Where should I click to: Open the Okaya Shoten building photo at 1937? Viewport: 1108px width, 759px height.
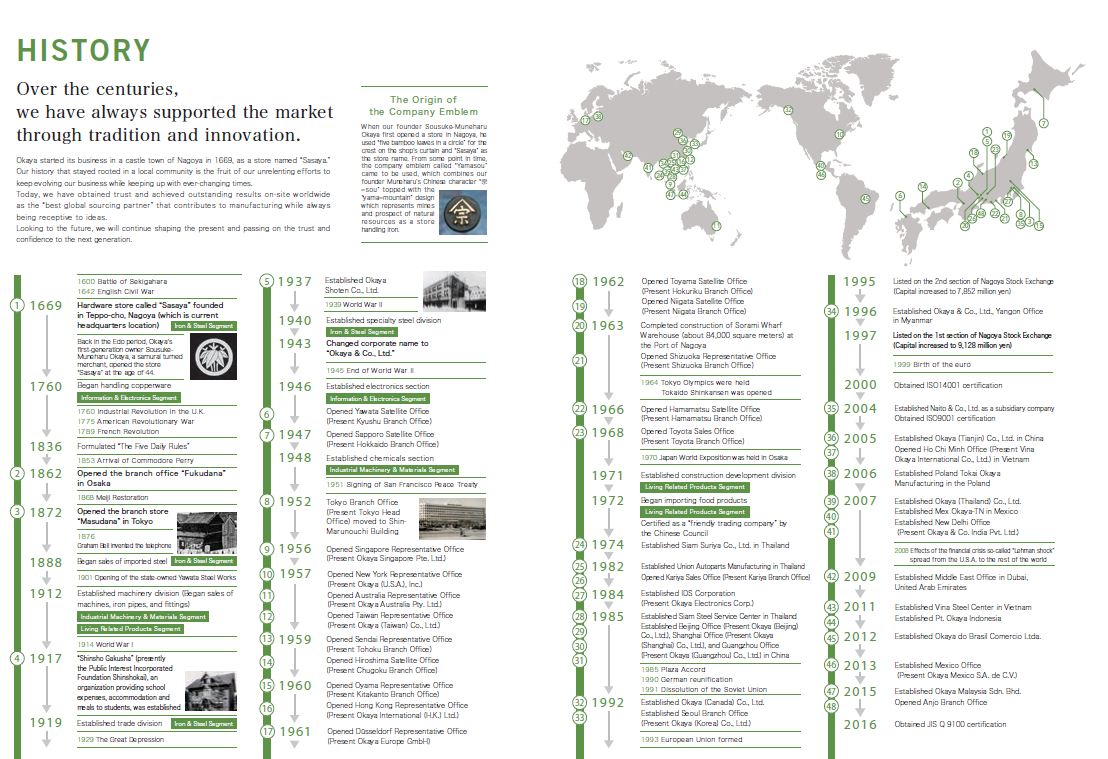(x=454, y=291)
